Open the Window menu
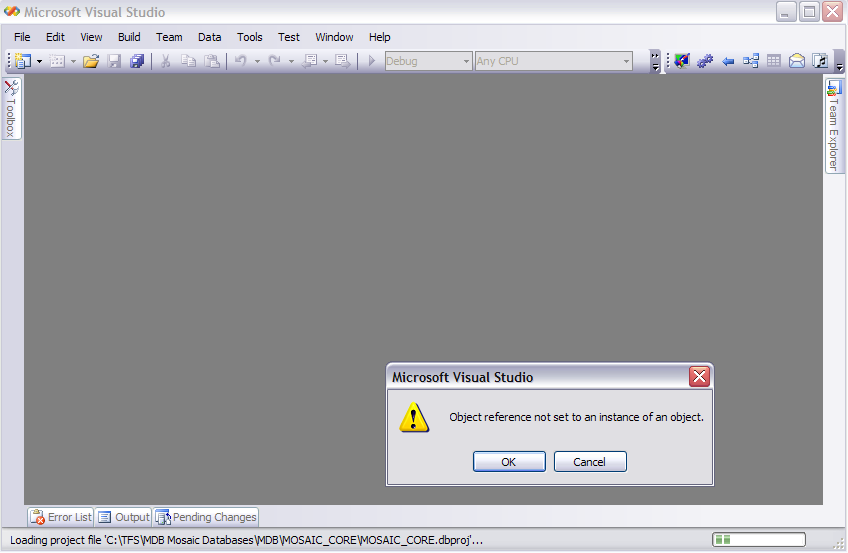Image resolution: width=848 pixels, height=553 pixels. pos(334,37)
